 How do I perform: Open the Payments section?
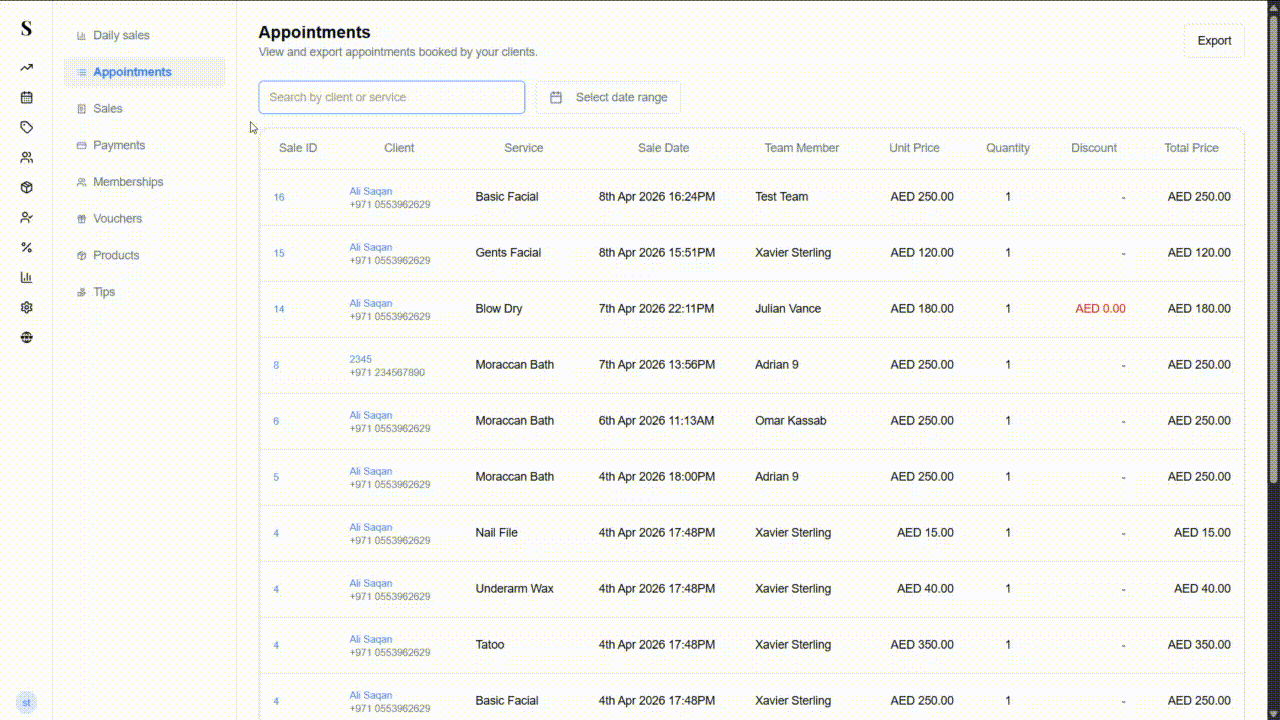pyautogui.click(x=117, y=145)
